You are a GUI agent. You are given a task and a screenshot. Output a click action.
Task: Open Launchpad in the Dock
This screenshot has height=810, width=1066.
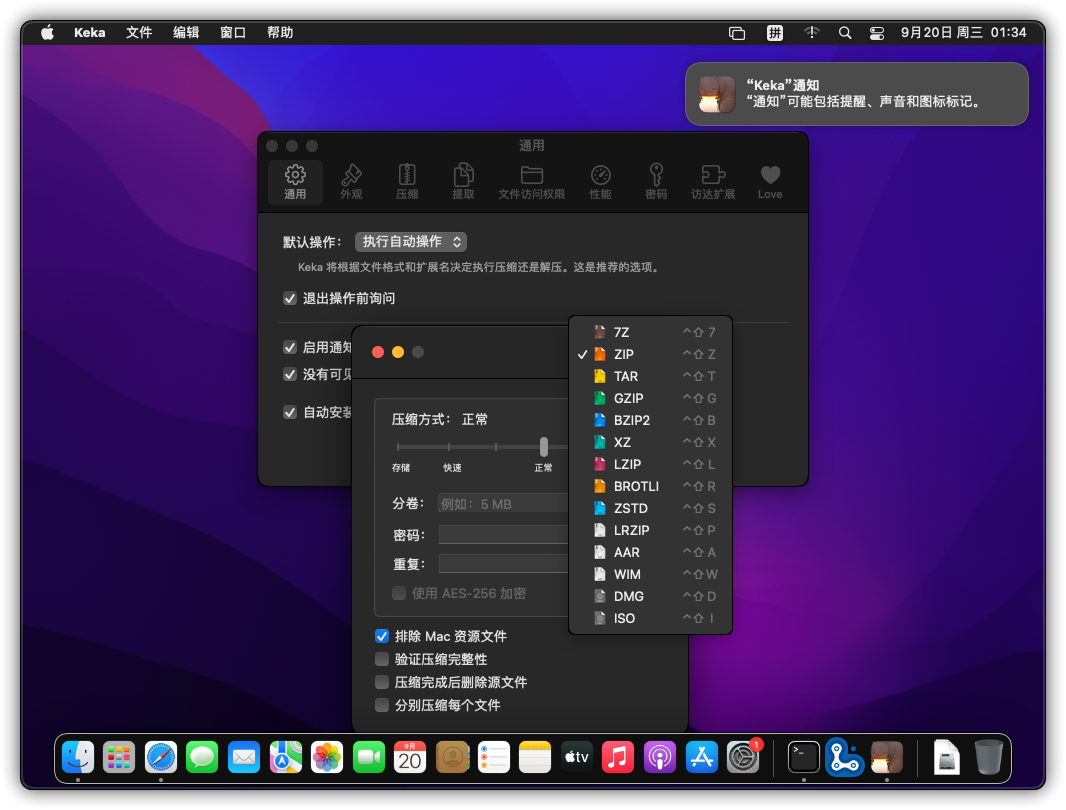[x=119, y=757]
